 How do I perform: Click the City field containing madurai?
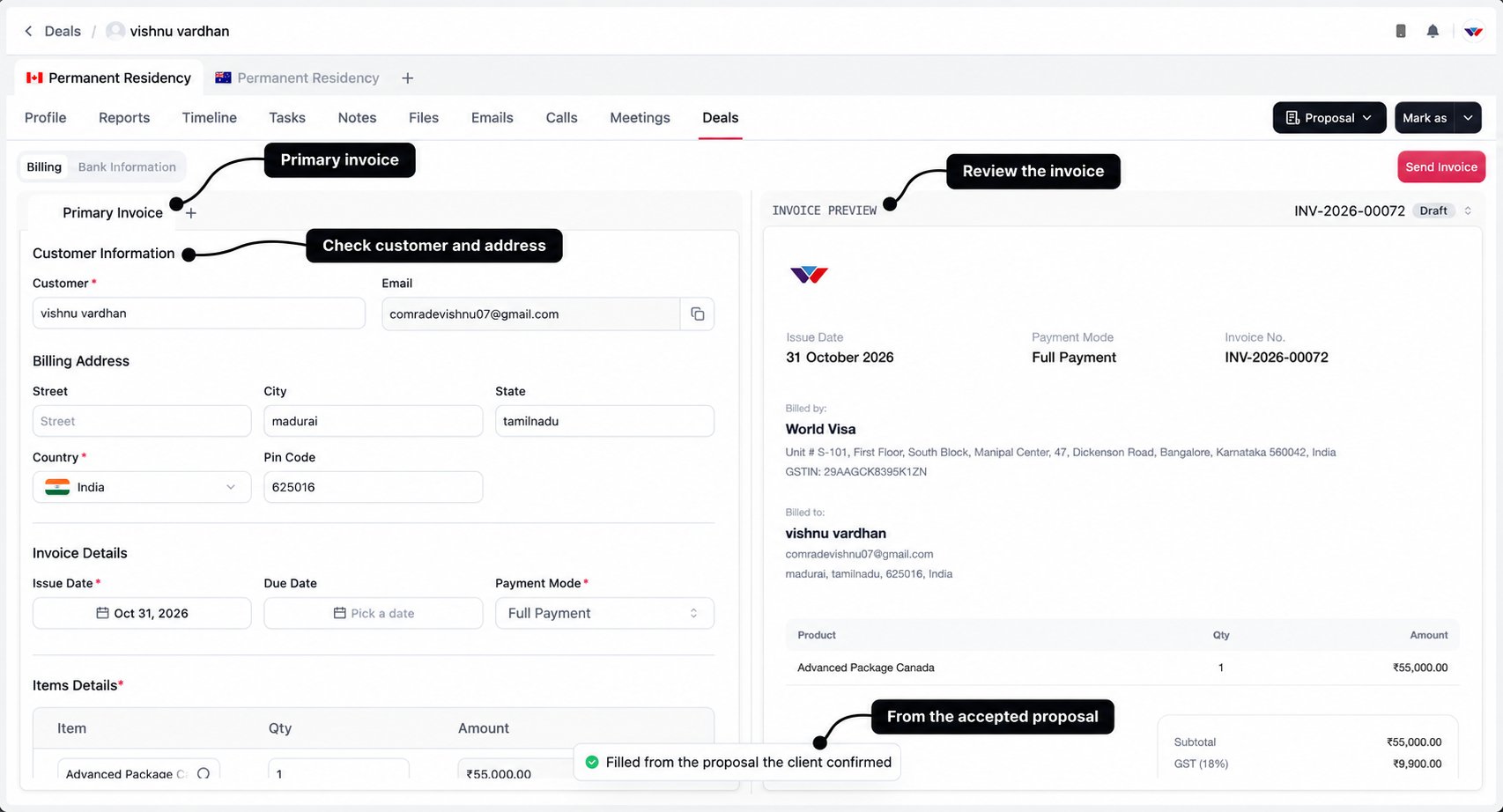point(374,421)
